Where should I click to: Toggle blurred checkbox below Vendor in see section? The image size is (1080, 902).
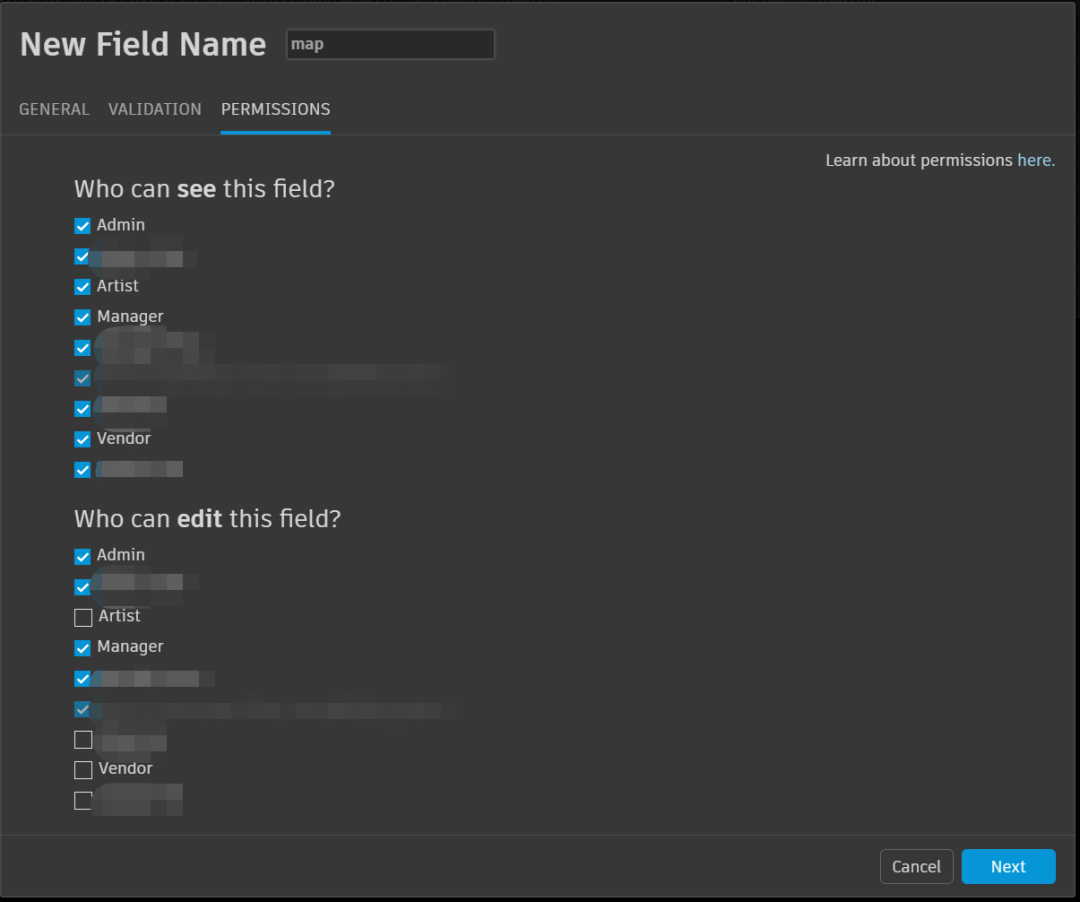coord(83,470)
